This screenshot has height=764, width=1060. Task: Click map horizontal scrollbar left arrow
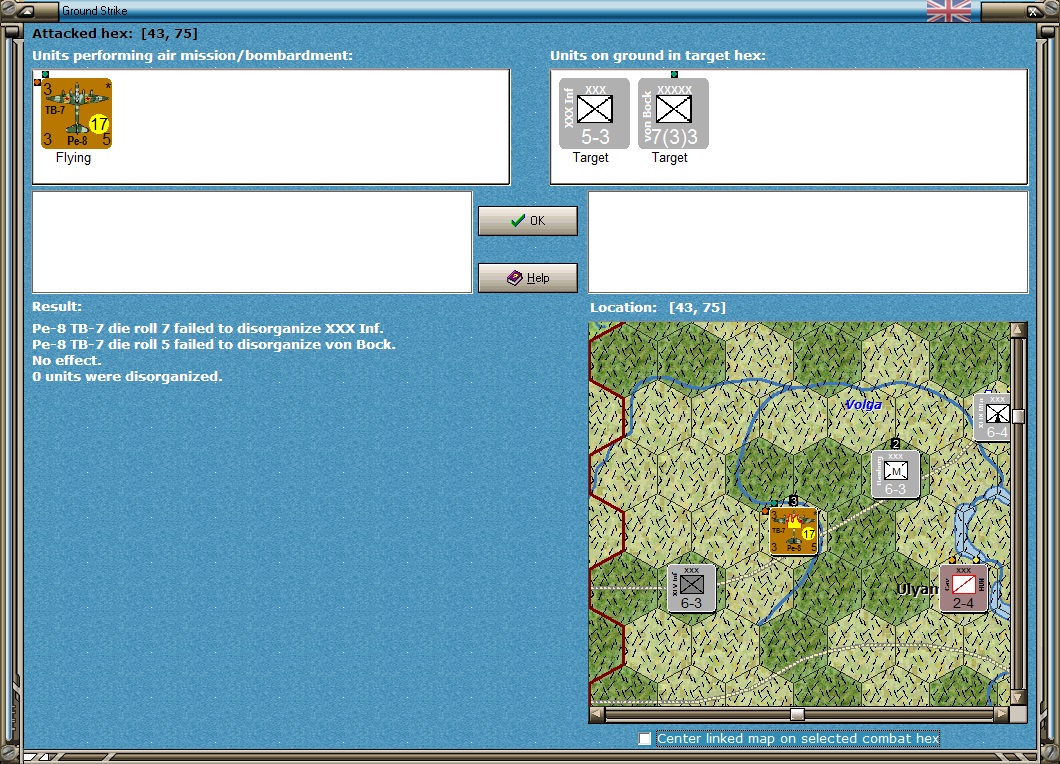click(x=597, y=714)
